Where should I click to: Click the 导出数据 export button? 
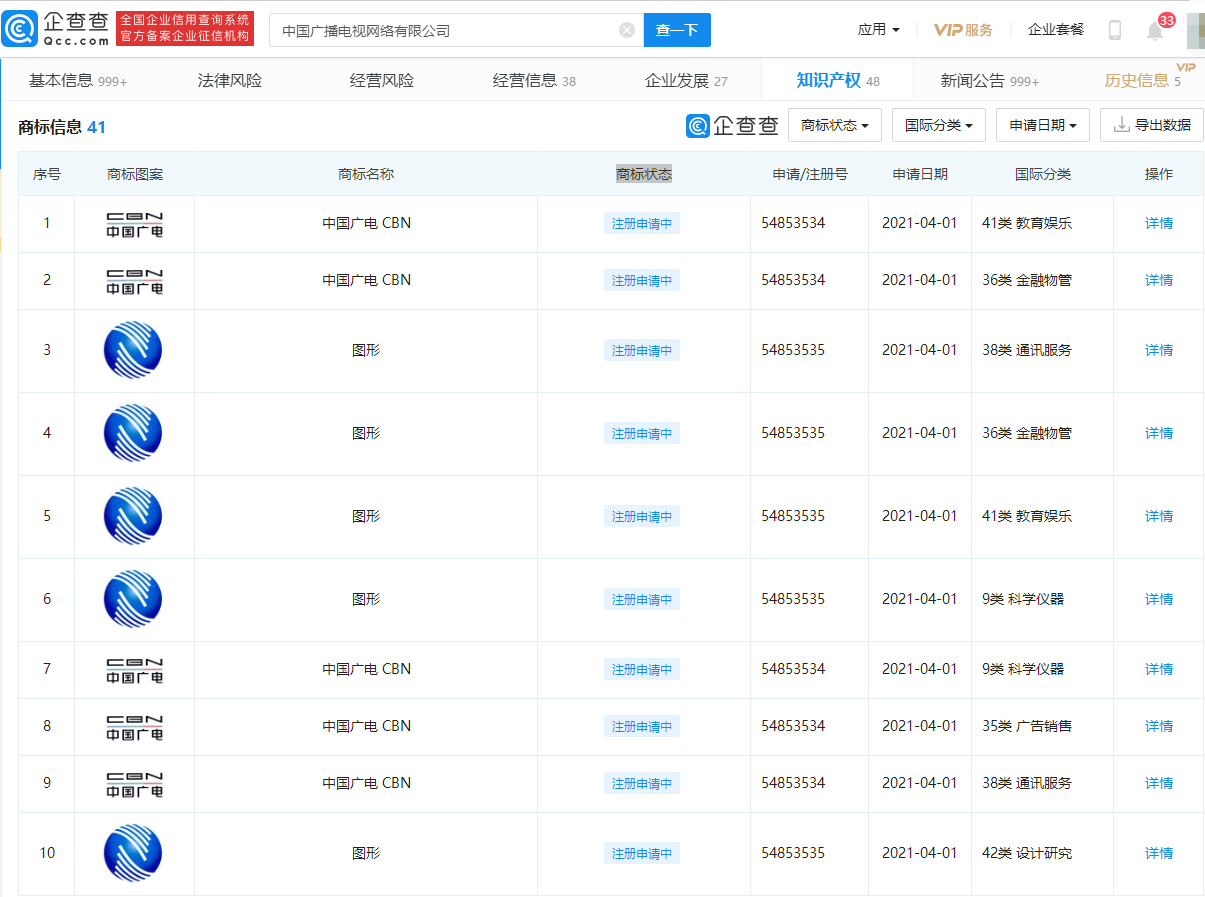(x=1152, y=125)
